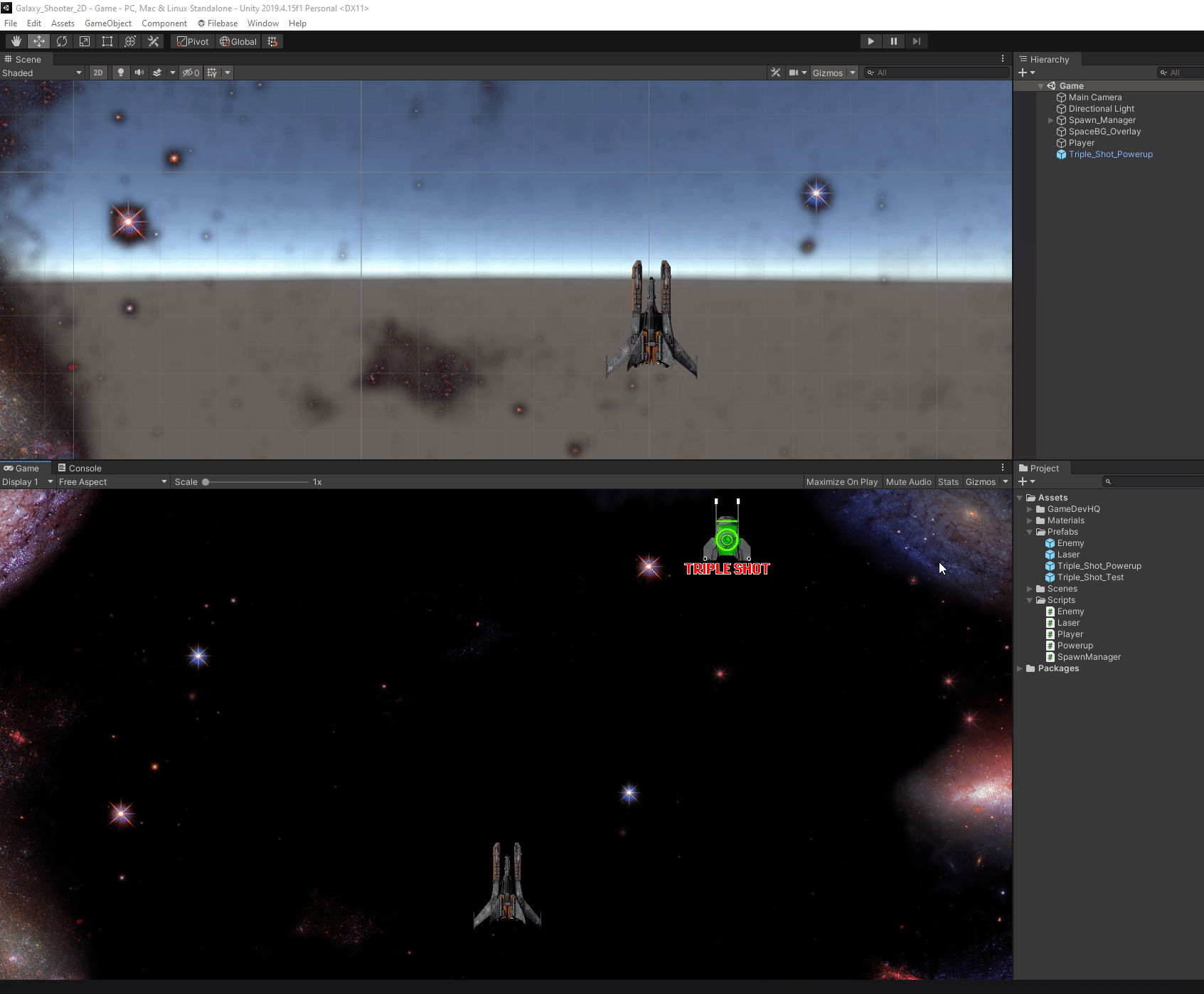
Task: Select Main Camera in Hierarchy
Action: pyautogui.click(x=1094, y=97)
